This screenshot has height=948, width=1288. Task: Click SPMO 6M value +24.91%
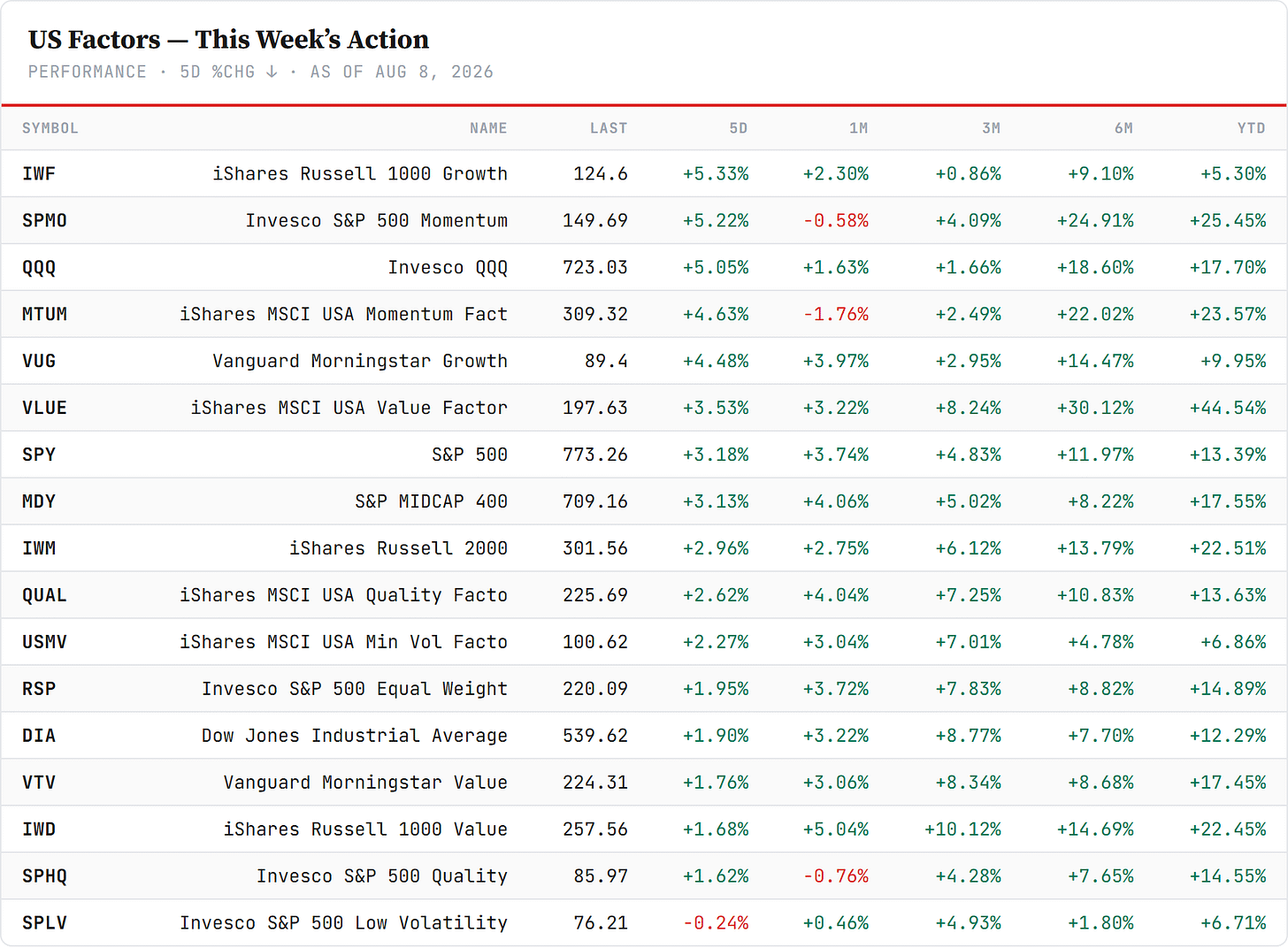[x=1095, y=220]
